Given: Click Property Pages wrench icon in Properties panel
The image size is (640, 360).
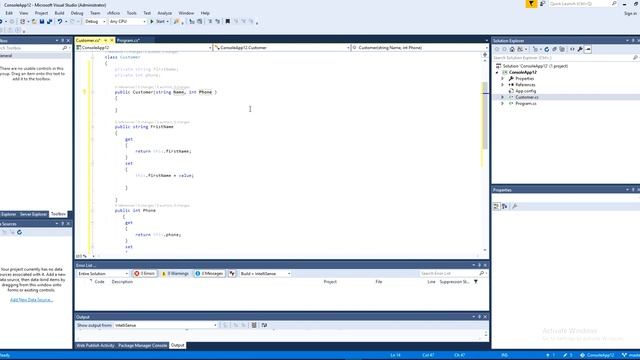Looking at the screenshot, I should (x=514, y=207).
